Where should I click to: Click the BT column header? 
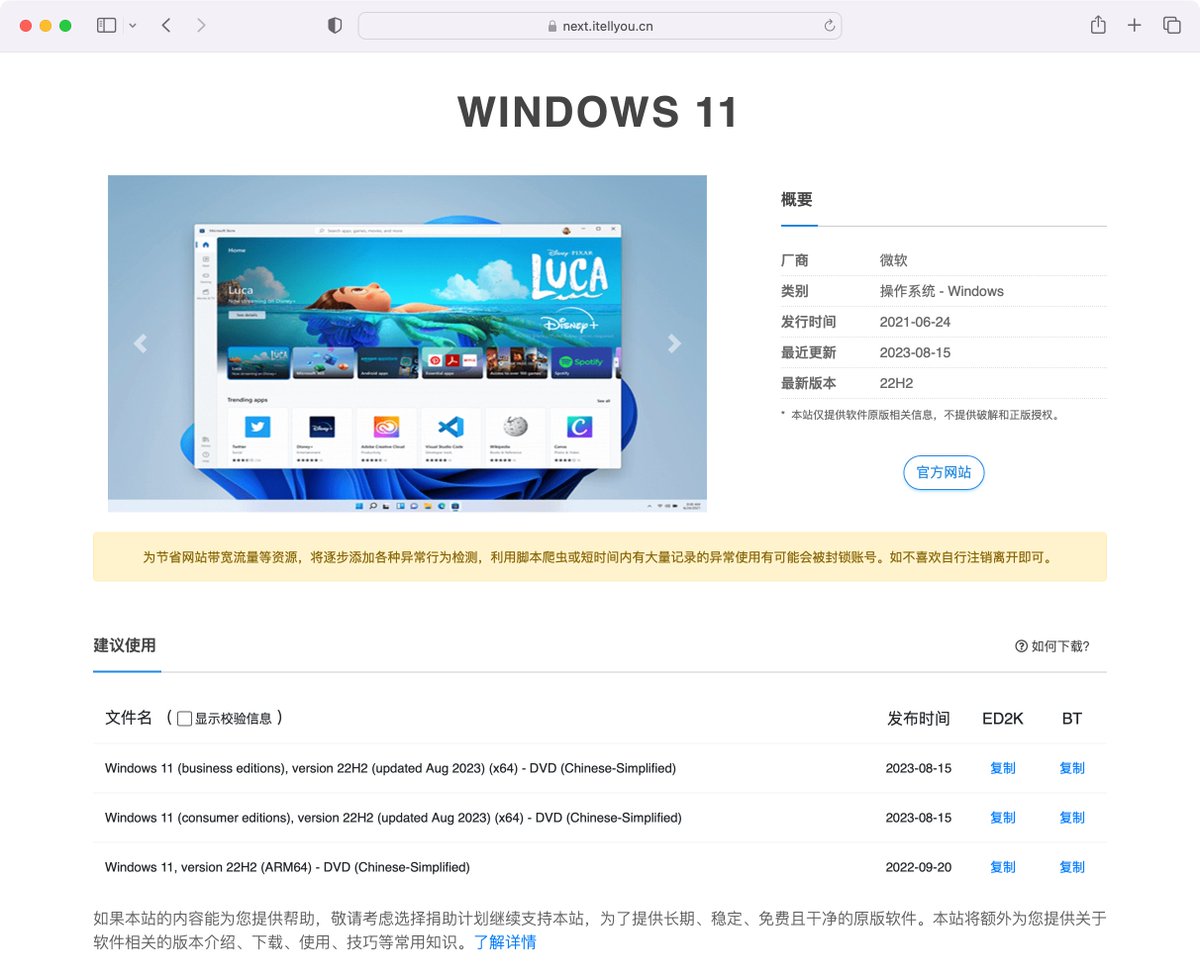click(1072, 718)
